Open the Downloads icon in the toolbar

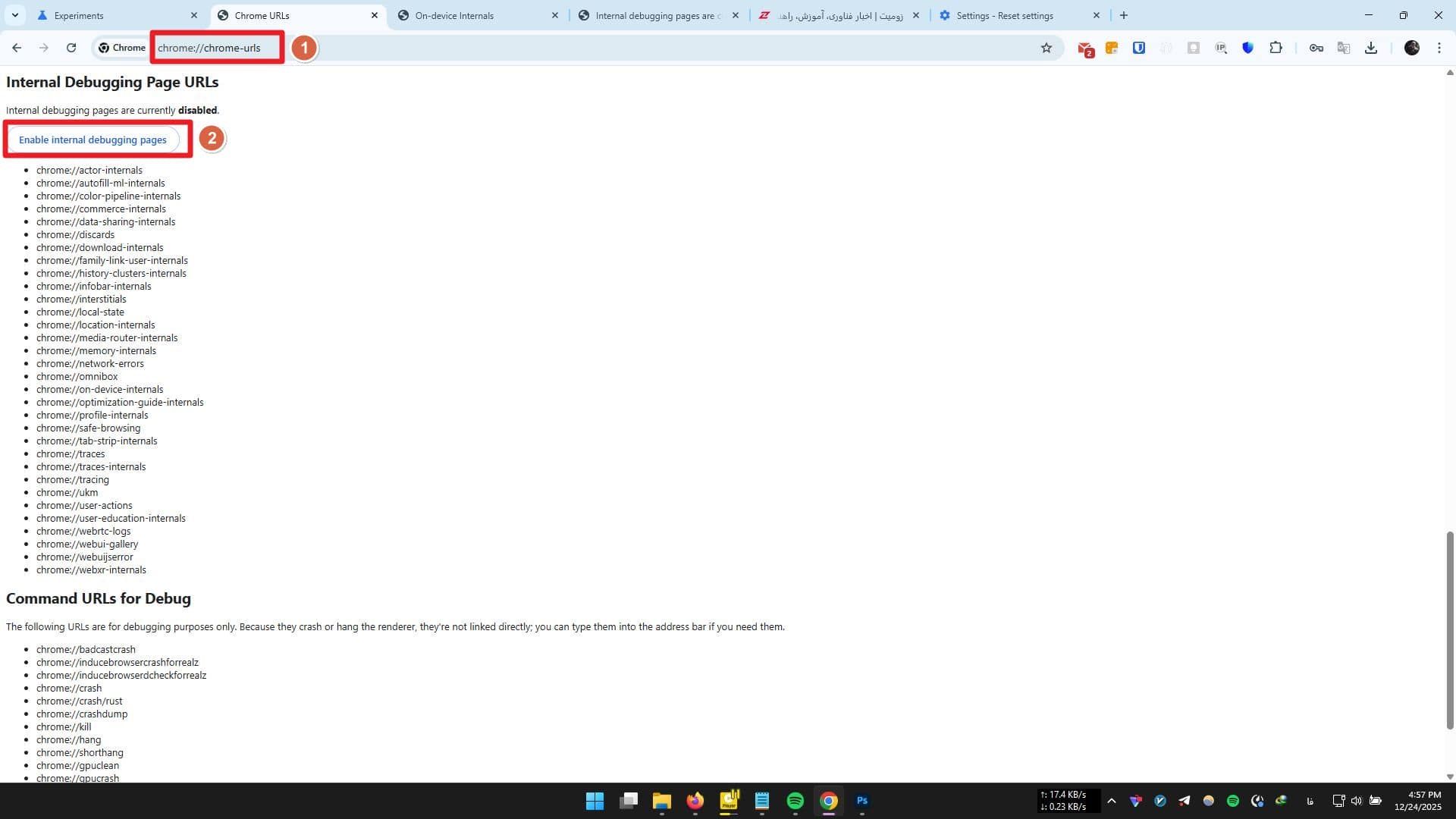click(1371, 47)
